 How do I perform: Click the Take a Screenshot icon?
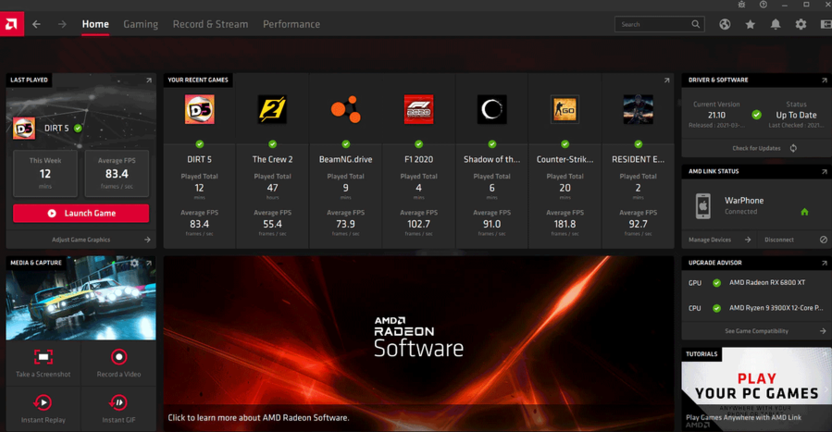pyautogui.click(x=43, y=357)
